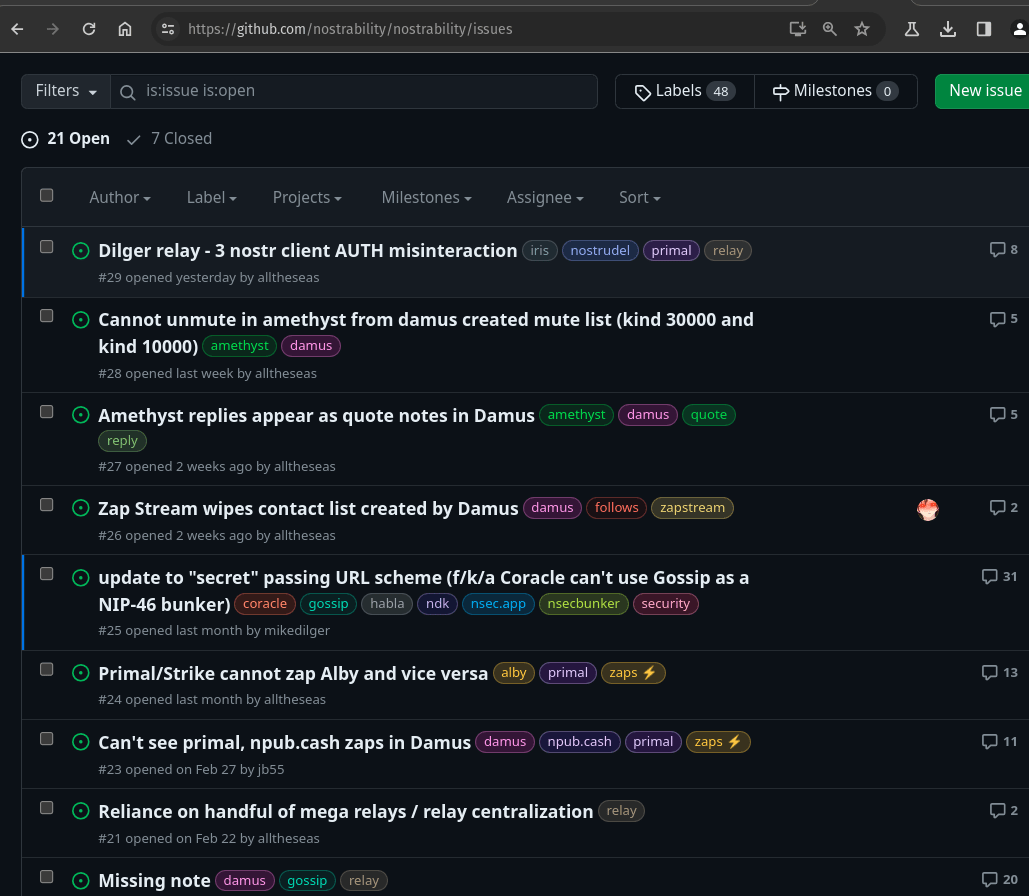
Task: Install app icon in the address bar
Action: point(797,29)
